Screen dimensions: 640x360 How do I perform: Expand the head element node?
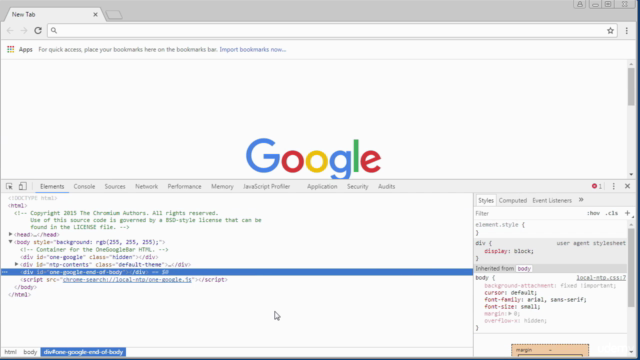[x=11, y=234]
